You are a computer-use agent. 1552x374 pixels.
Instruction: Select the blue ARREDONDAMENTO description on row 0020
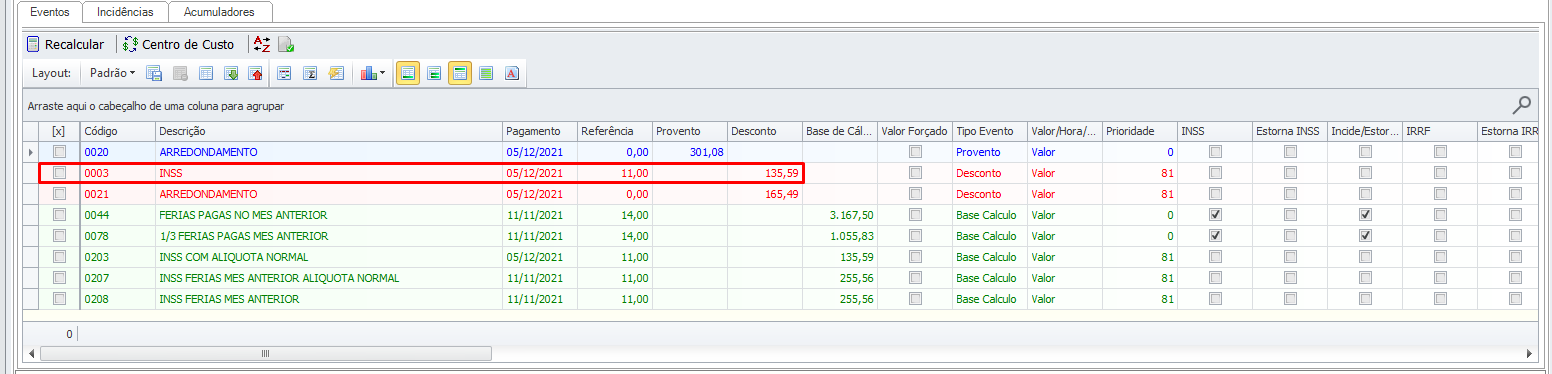tap(207, 152)
